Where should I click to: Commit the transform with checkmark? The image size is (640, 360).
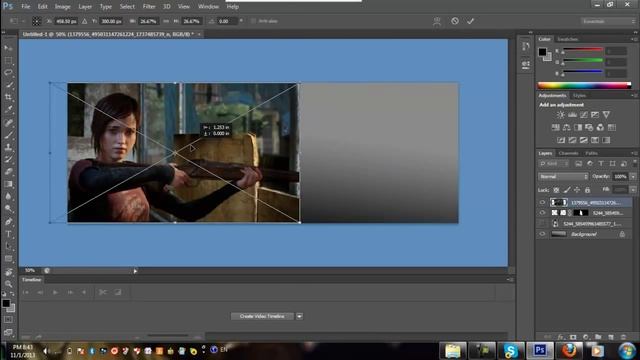click(471, 21)
